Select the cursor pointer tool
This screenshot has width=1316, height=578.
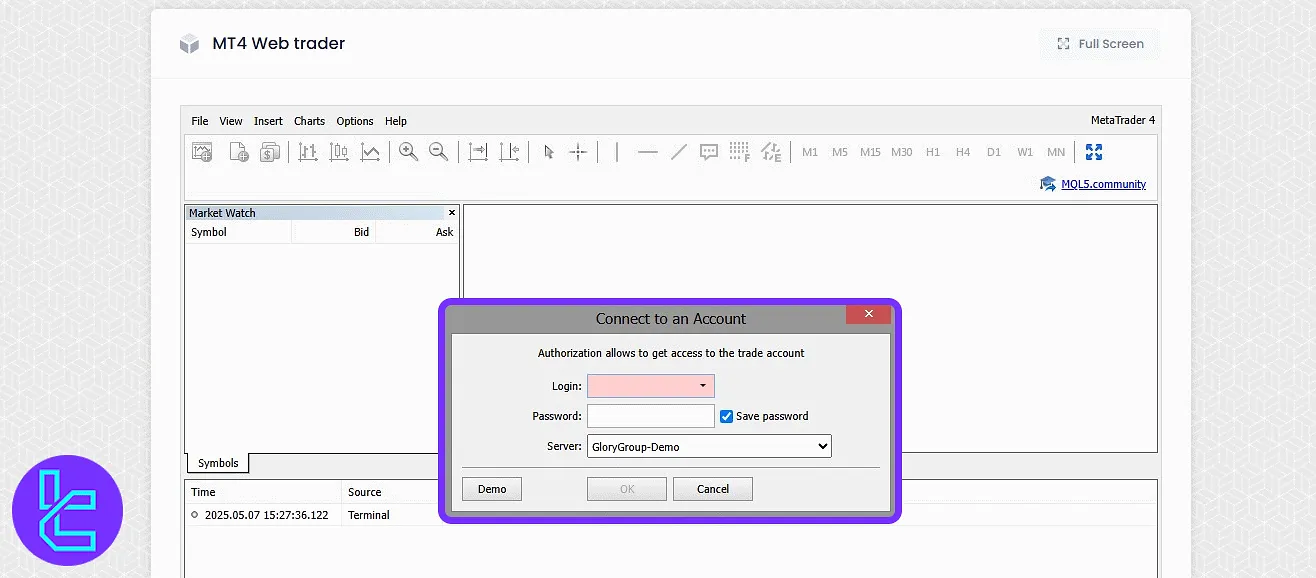[x=548, y=152]
